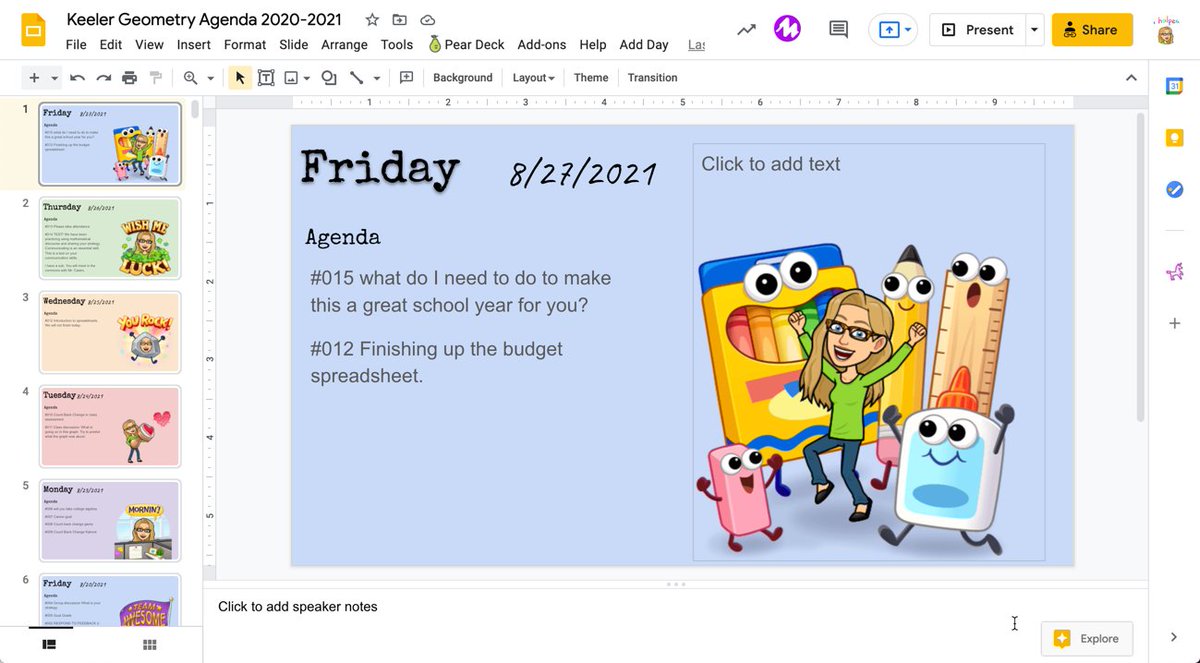
Task: Open the insert image dropdown arrow
Action: coord(307,78)
